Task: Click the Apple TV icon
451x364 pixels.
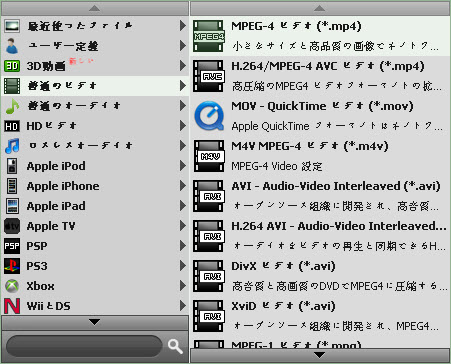Action: tap(12, 226)
